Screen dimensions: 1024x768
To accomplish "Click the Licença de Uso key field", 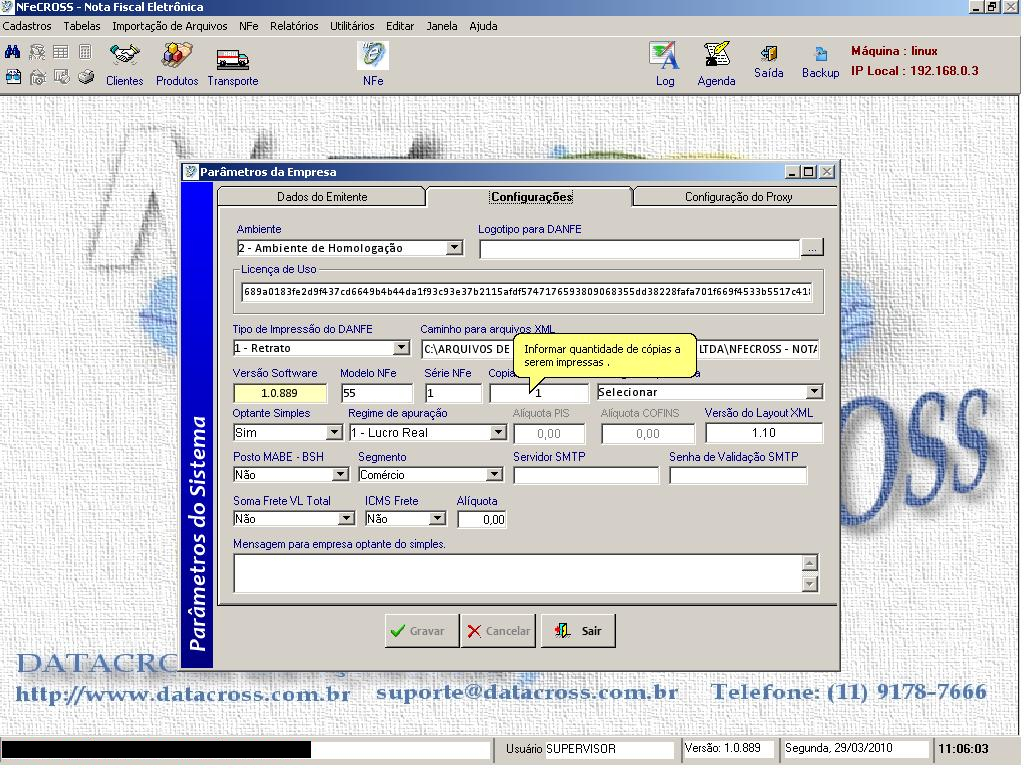I will coord(527,292).
